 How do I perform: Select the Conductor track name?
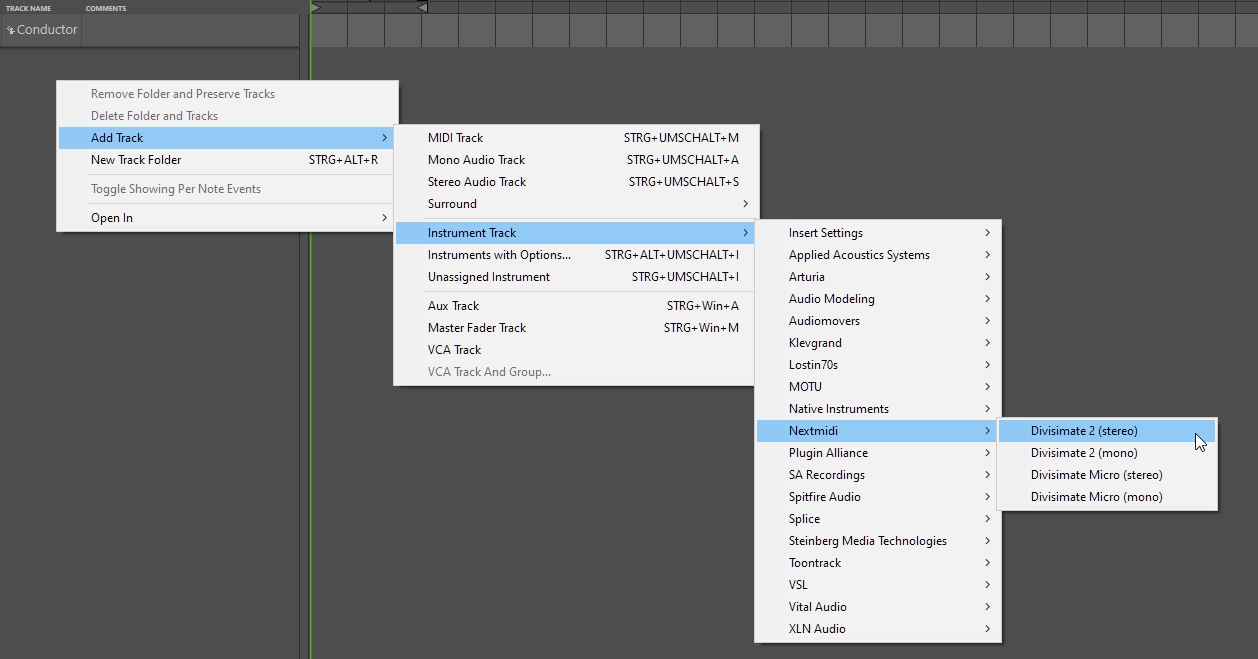(47, 30)
